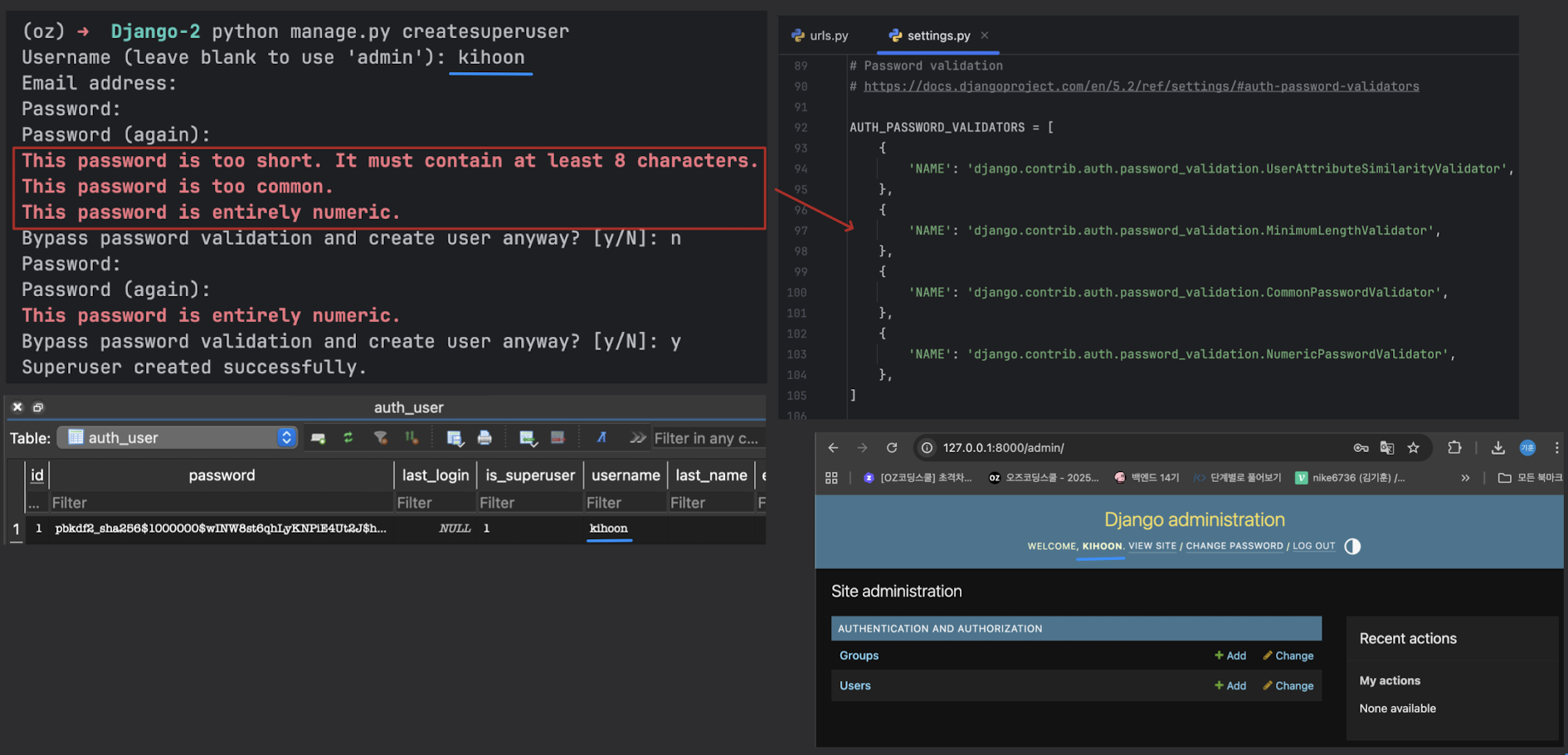Reload the Django admin page

click(x=892, y=448)
